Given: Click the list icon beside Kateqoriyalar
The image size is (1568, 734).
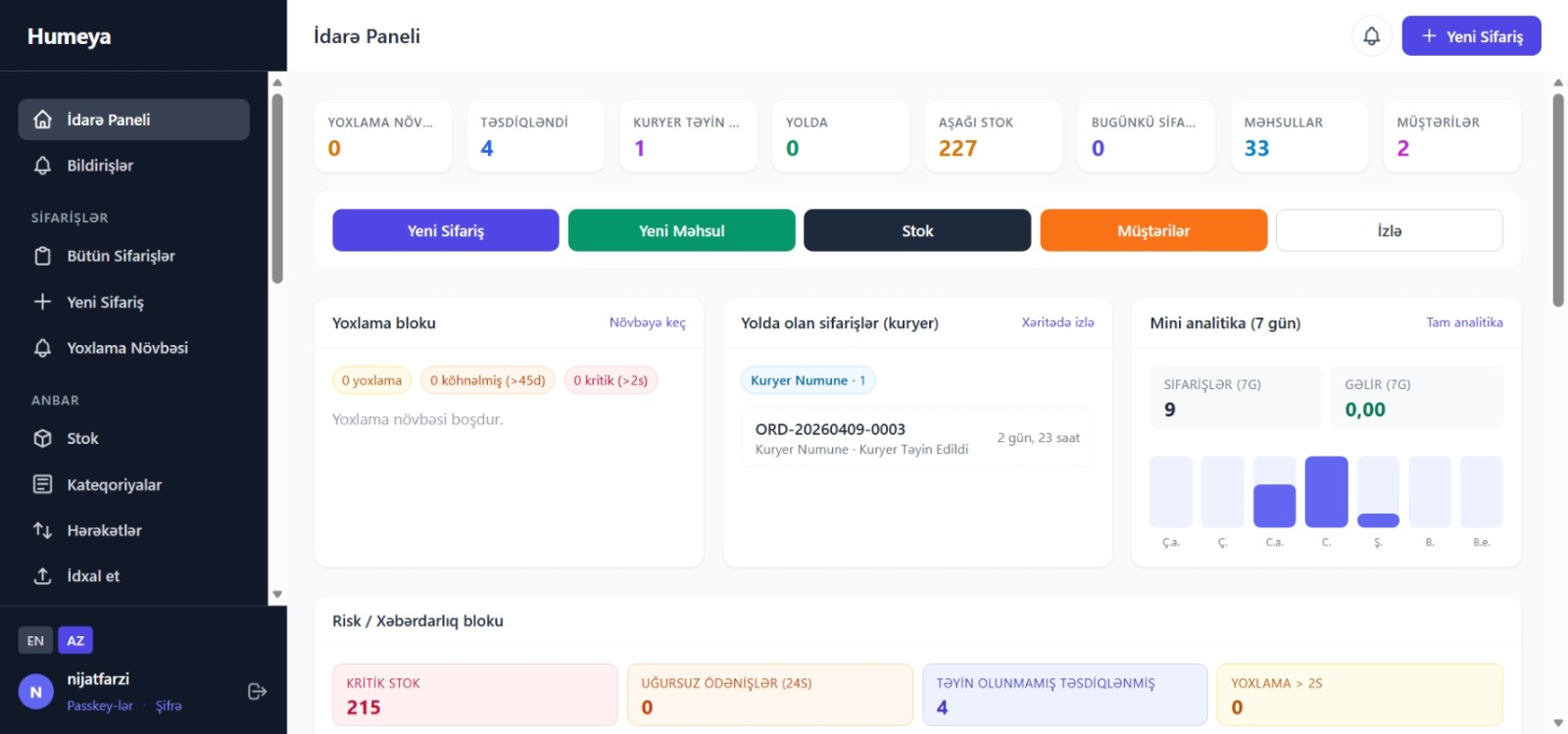Looking at the screenshot, I should point(42,484).
